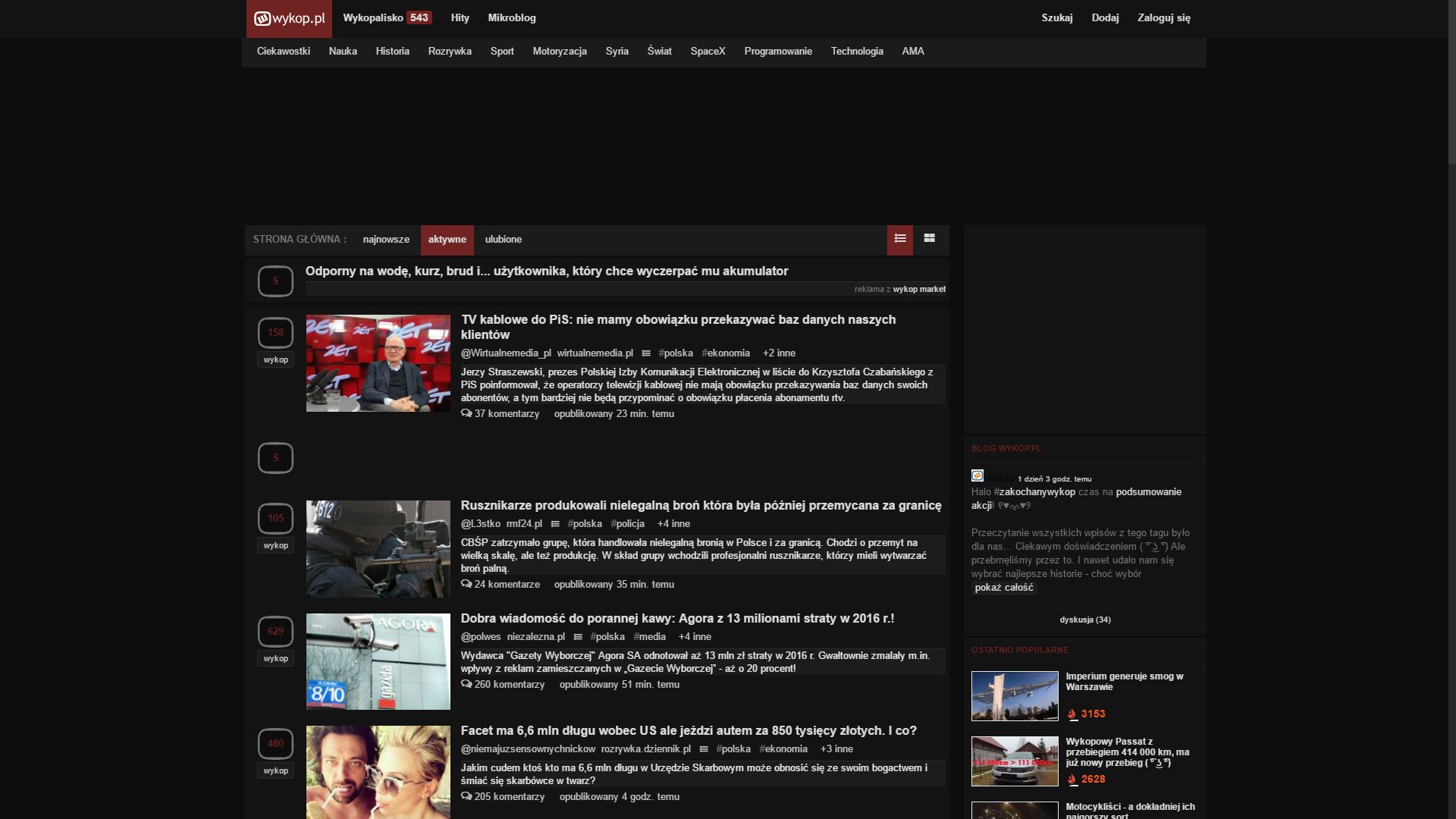1456x819 pixels.
Task: Select the Rozrywka category
Action: 450,51
